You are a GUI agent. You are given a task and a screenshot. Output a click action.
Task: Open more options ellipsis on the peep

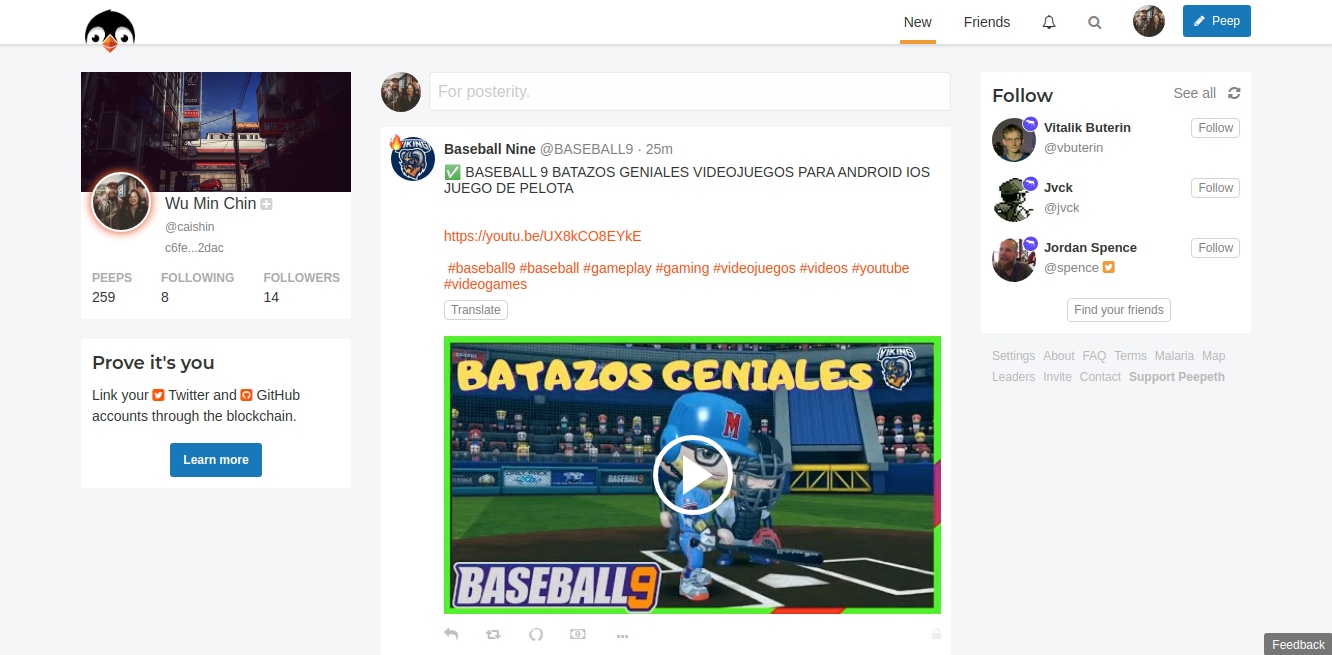(x=622, y=635)
